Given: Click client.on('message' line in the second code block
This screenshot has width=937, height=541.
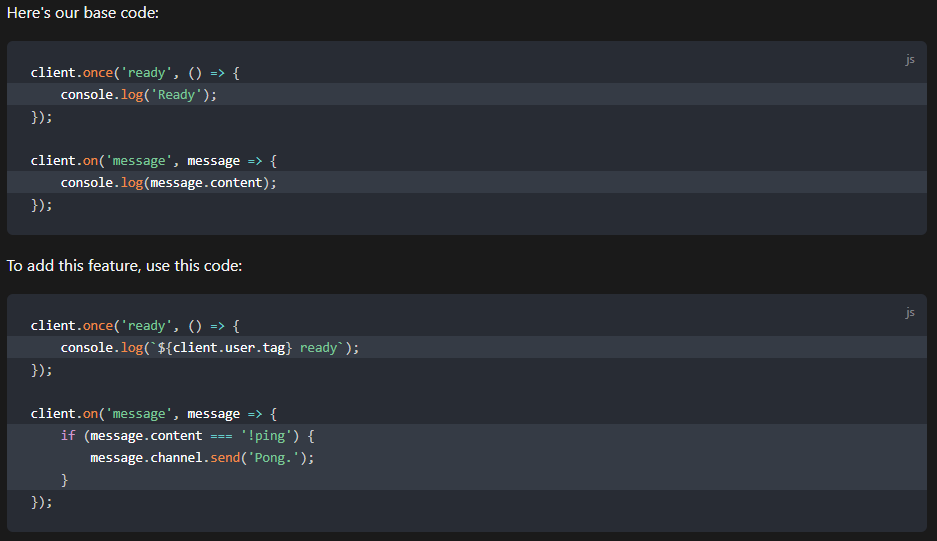Looking at the screenshot, I should coord(154,413).
